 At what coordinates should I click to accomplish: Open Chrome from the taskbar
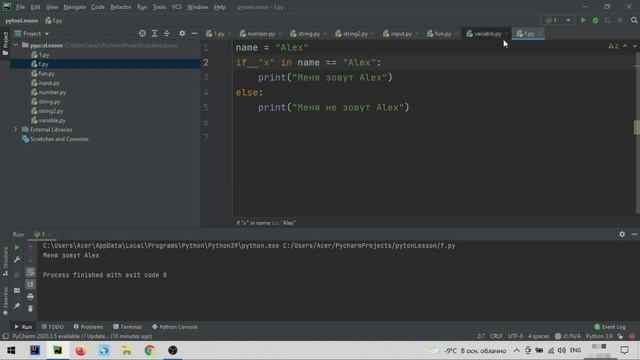[x=149, y=350]
